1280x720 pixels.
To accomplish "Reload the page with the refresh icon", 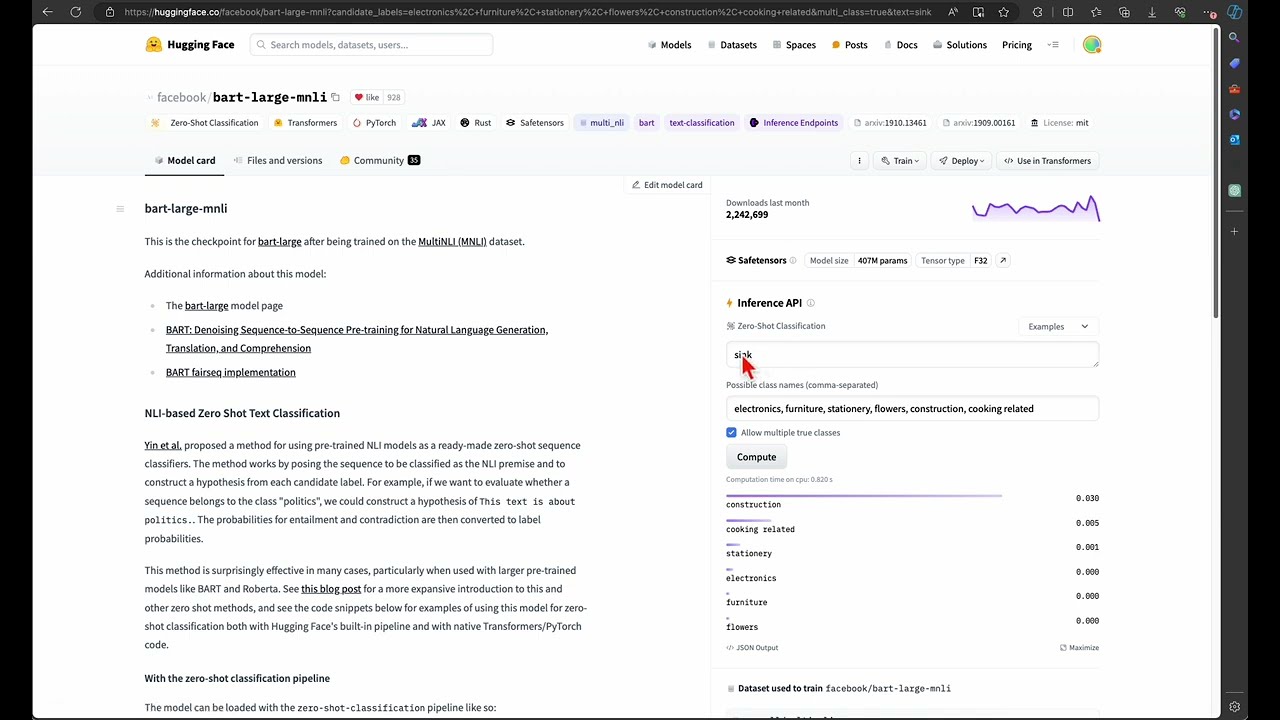I will click(x=76, y=12).
